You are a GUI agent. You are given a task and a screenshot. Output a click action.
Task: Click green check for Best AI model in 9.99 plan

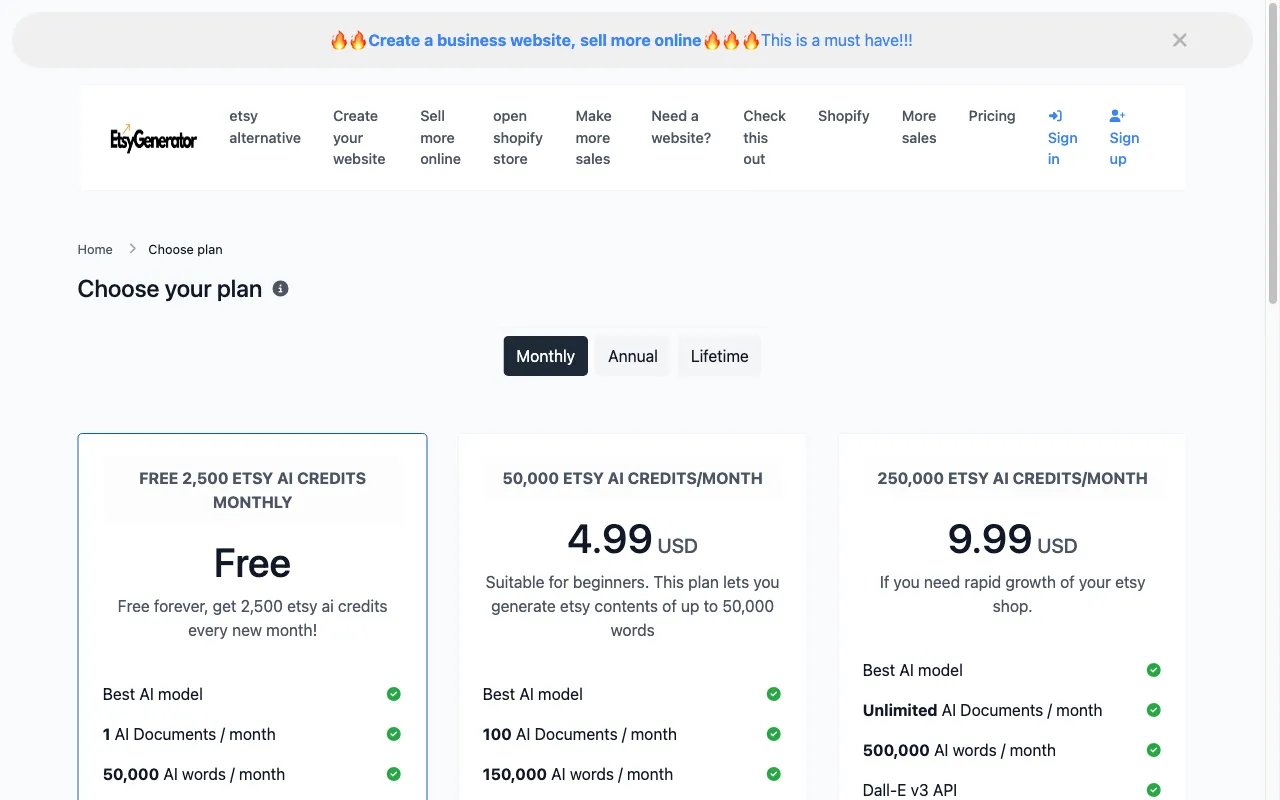point(1154,670)
